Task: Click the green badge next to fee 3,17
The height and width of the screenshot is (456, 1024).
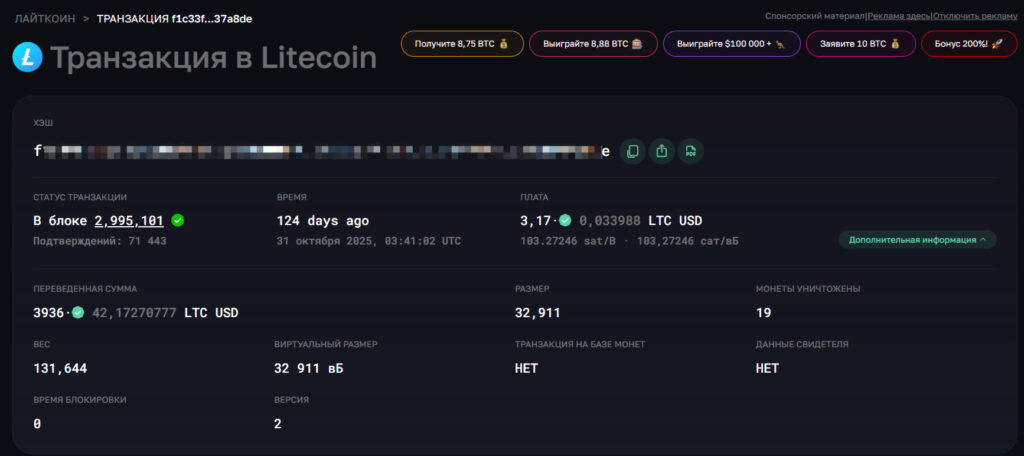Action: click(565, 221)
